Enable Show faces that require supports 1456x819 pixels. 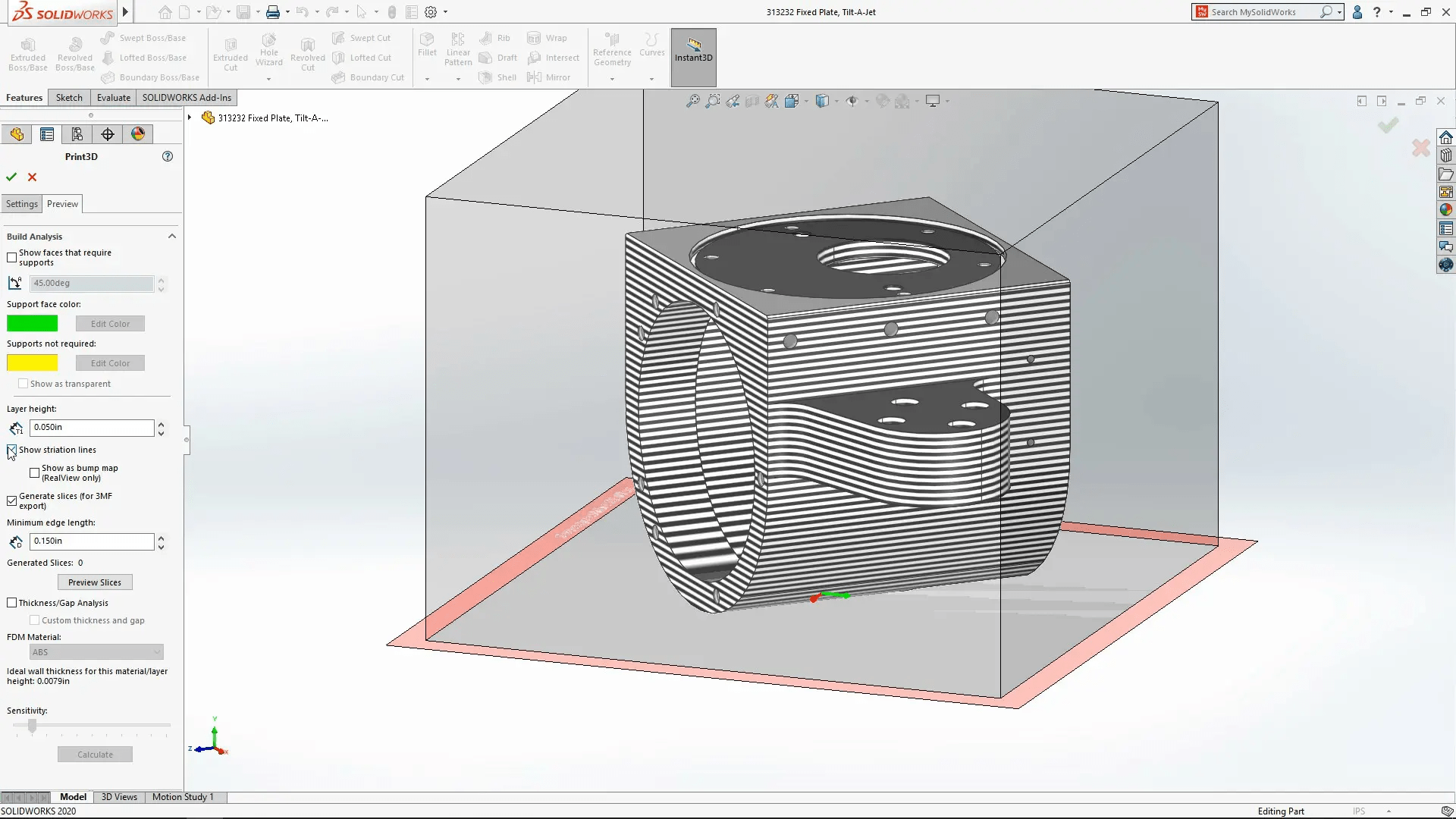(x=11, y=258)
